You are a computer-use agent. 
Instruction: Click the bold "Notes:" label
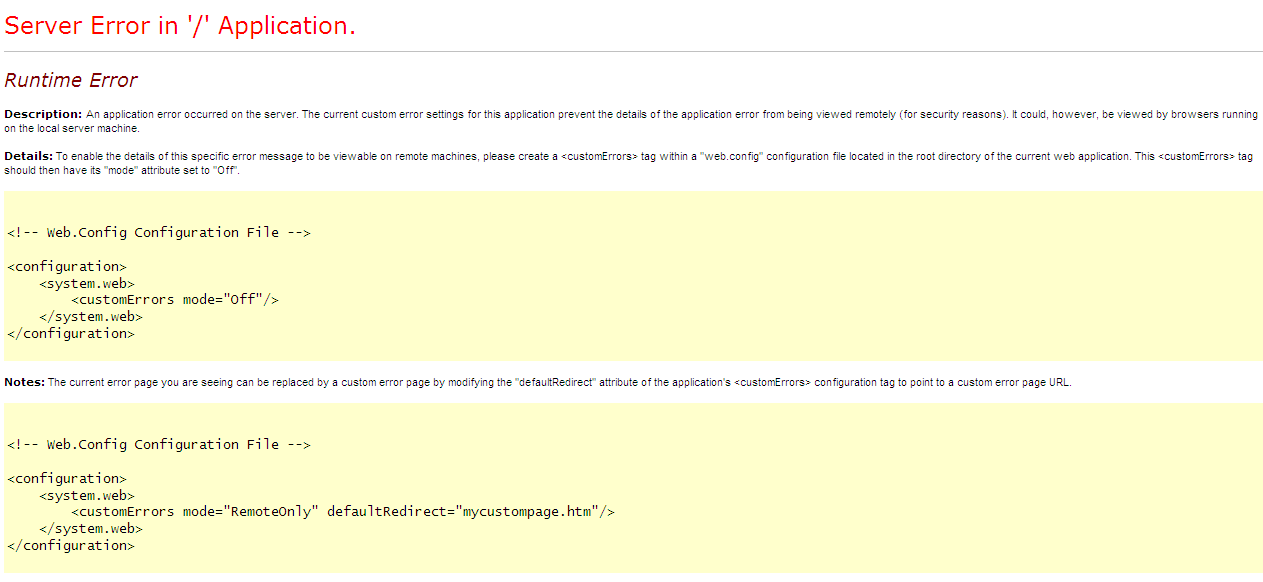point(24,382)
